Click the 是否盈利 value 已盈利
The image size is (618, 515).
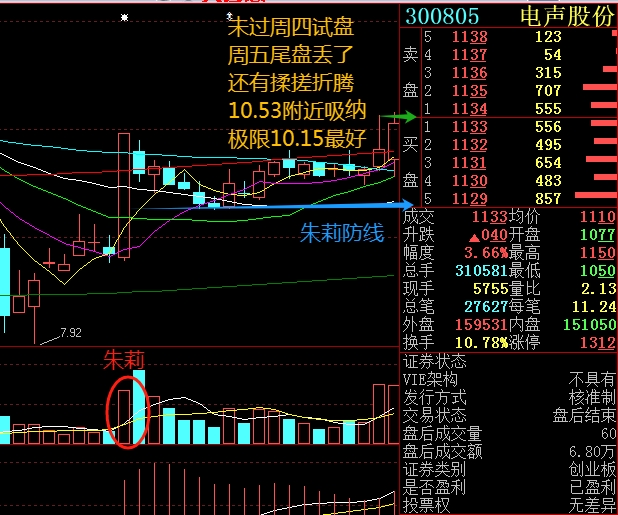(592, 487)
